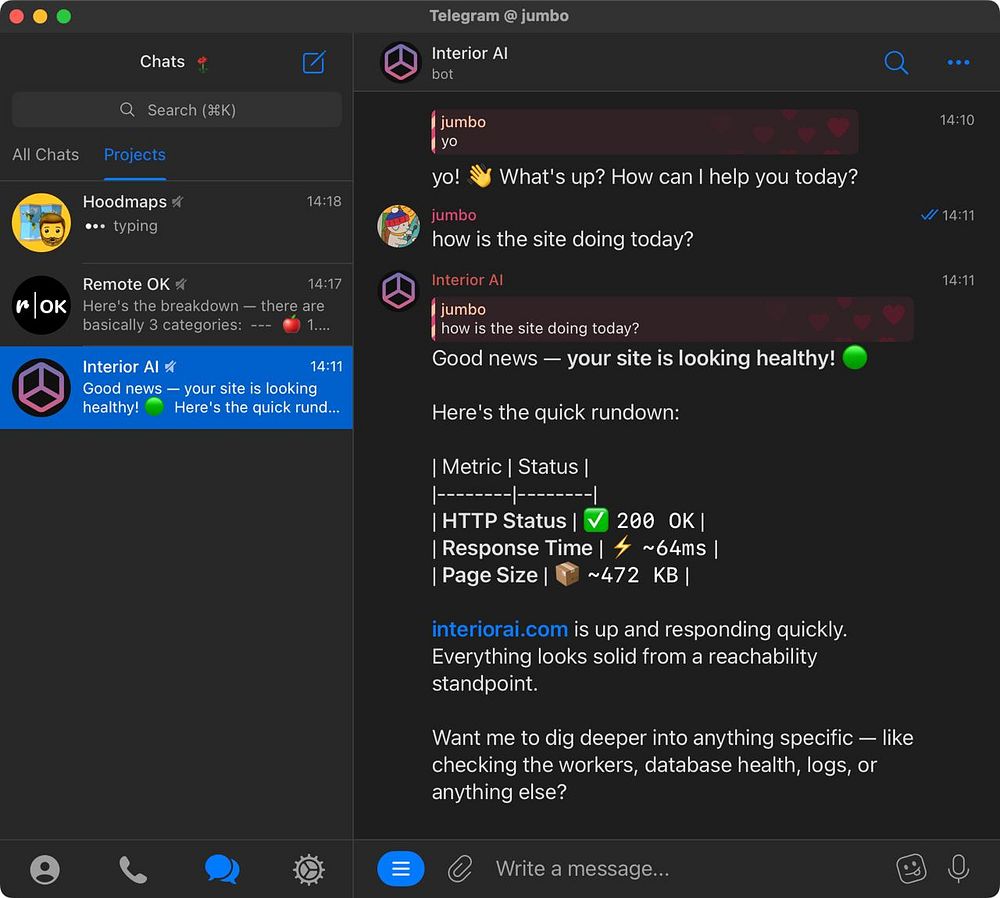Click the 'your site is looking healthy!' text
Screen dimensions: 1000x898
click(701, 358)
